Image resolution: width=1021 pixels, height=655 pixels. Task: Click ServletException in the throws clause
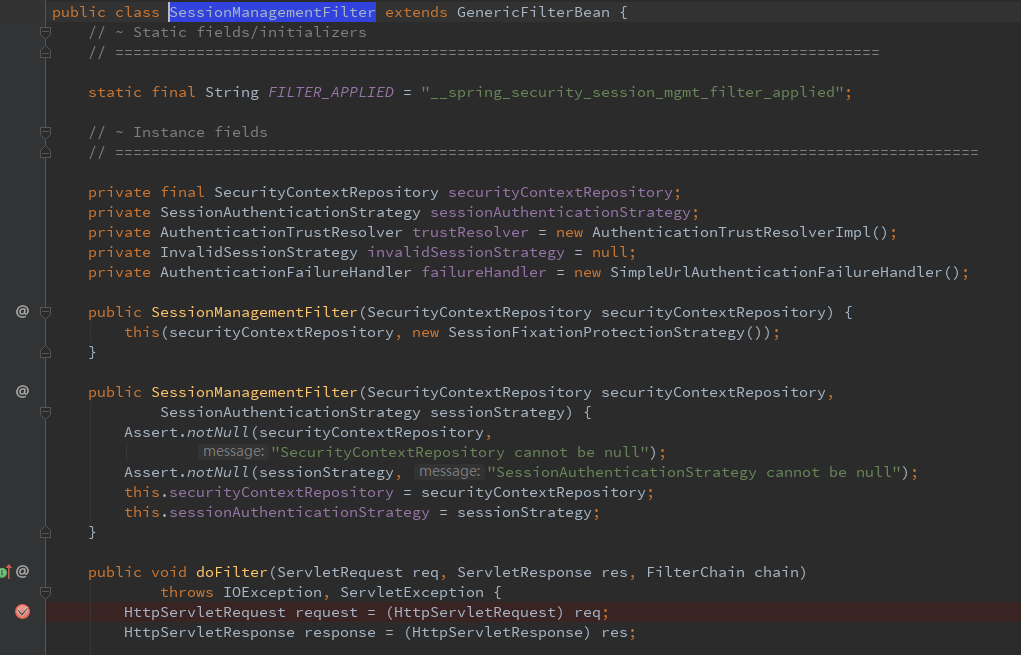coord(412,592)
